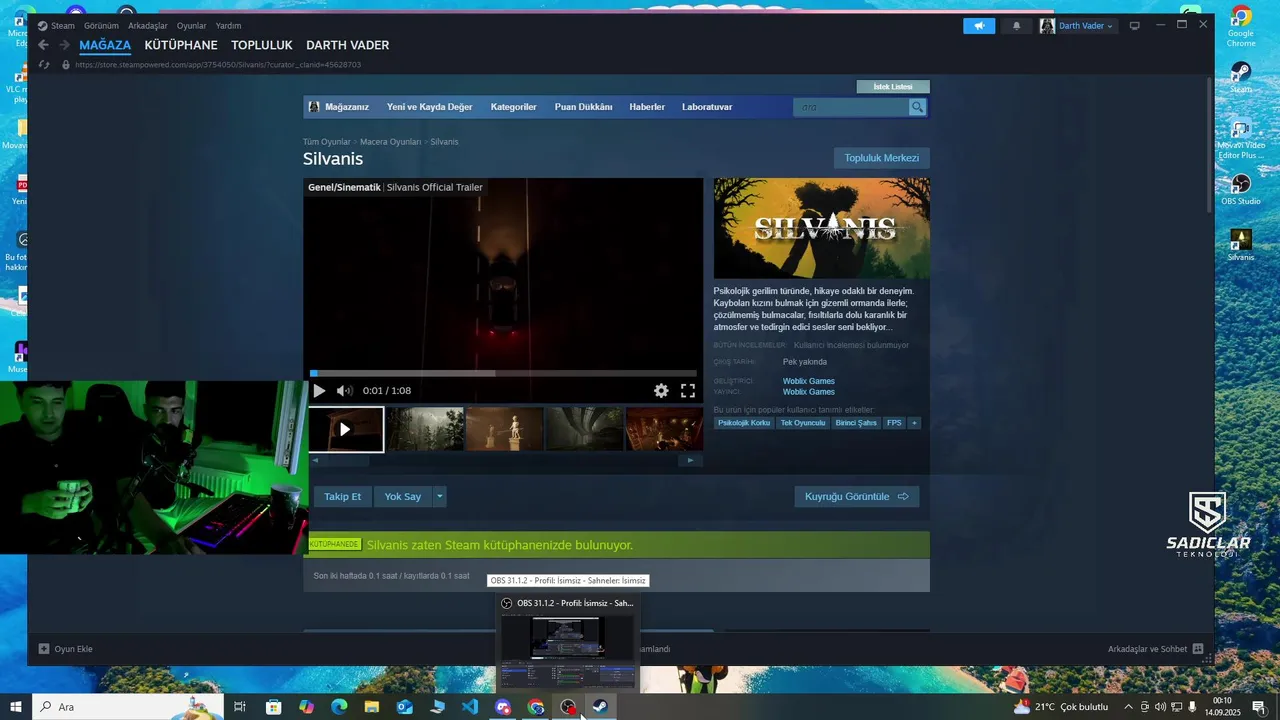Click the store search magnifier icon
The width and height of the screenshot is (1280, 720).
917,107
